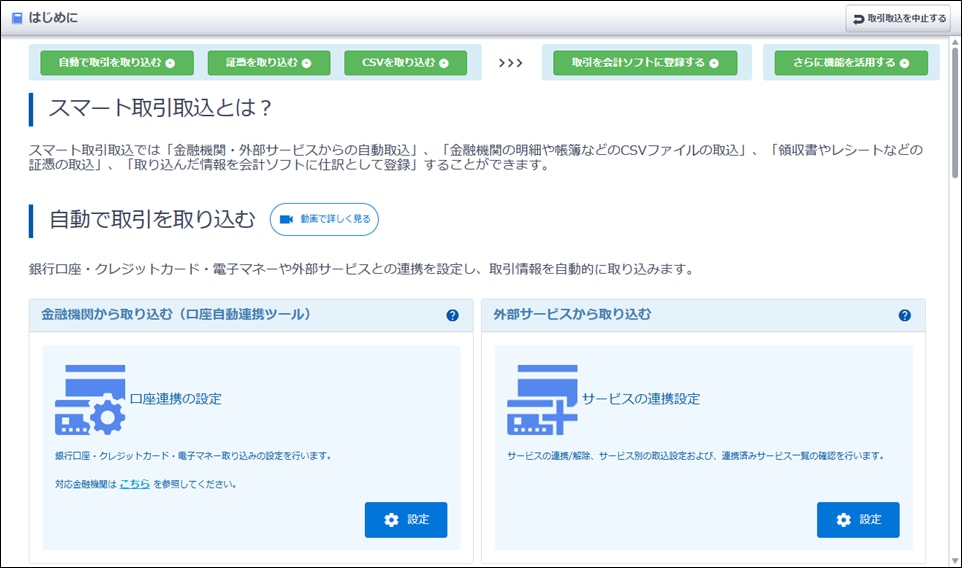Click 設定 button under 口座連携の設定
962x568 pixels.
click(x=406, y=520)
